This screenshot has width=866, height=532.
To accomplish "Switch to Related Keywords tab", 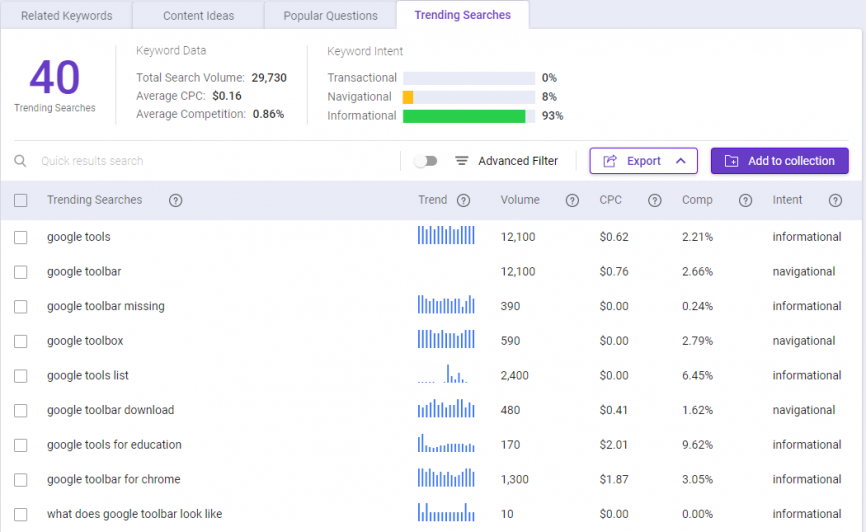I will coord(66,15).
